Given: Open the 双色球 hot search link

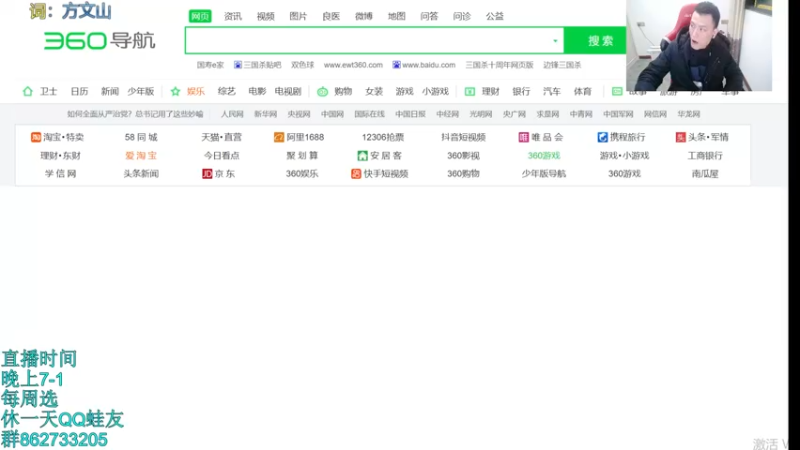Looking at the screenshot, I should [303, 65].
